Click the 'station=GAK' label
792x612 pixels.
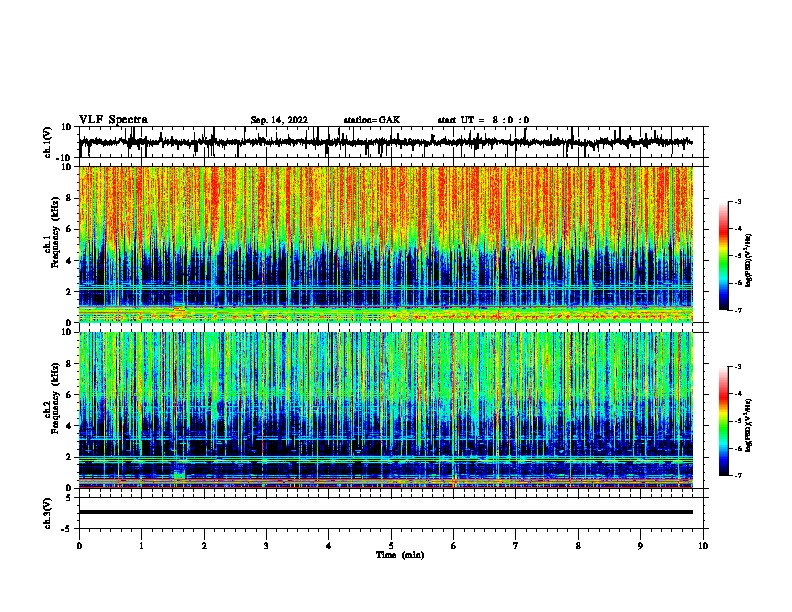tap(372, 120)
